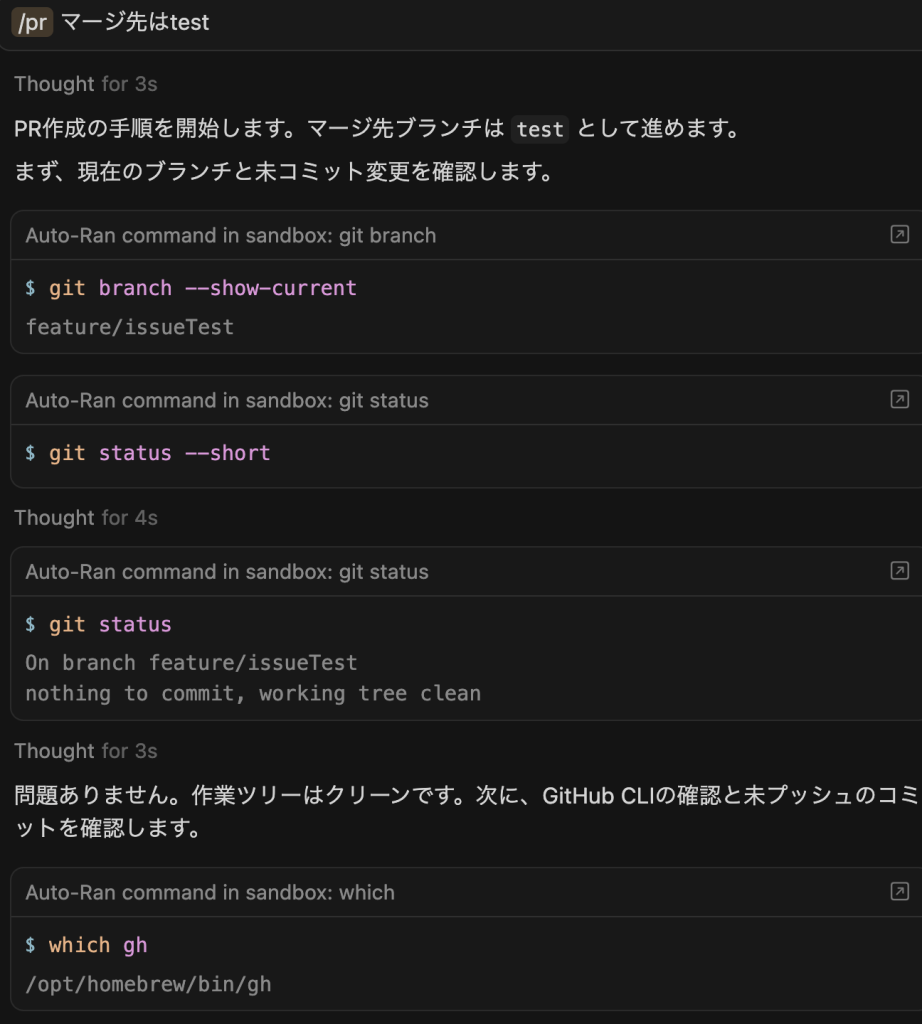Screen dimensions: 922x1024
Task: Click the "feature/issueTest" branch output under git branch
Action: [129, 327]
